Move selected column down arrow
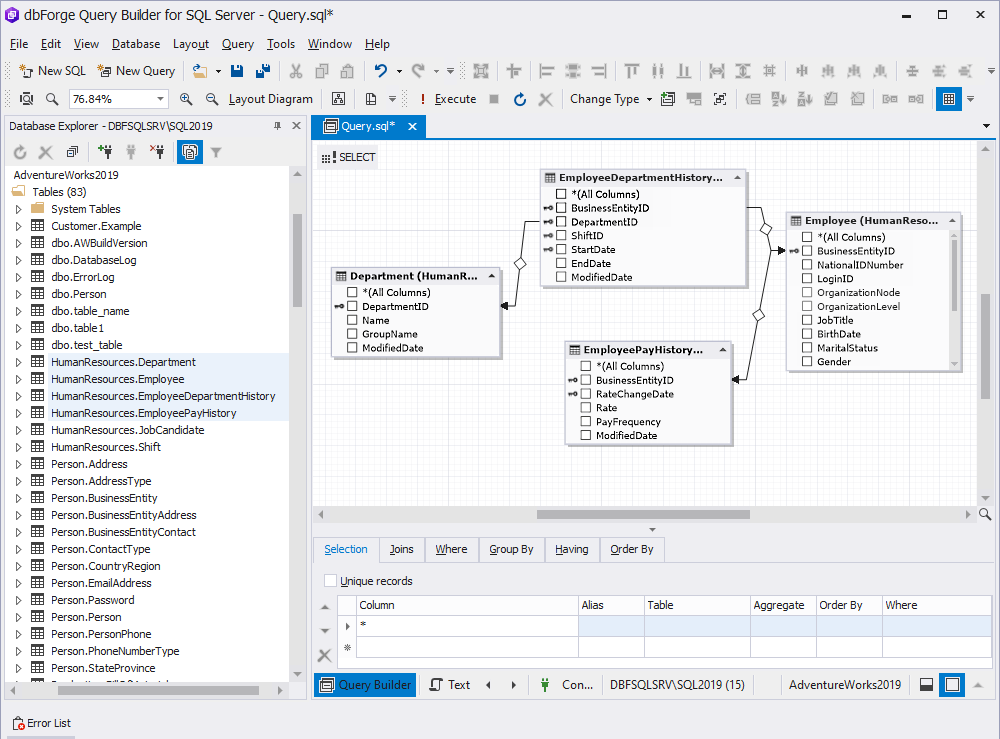1000x739 pixels. (x=325, y=631)
